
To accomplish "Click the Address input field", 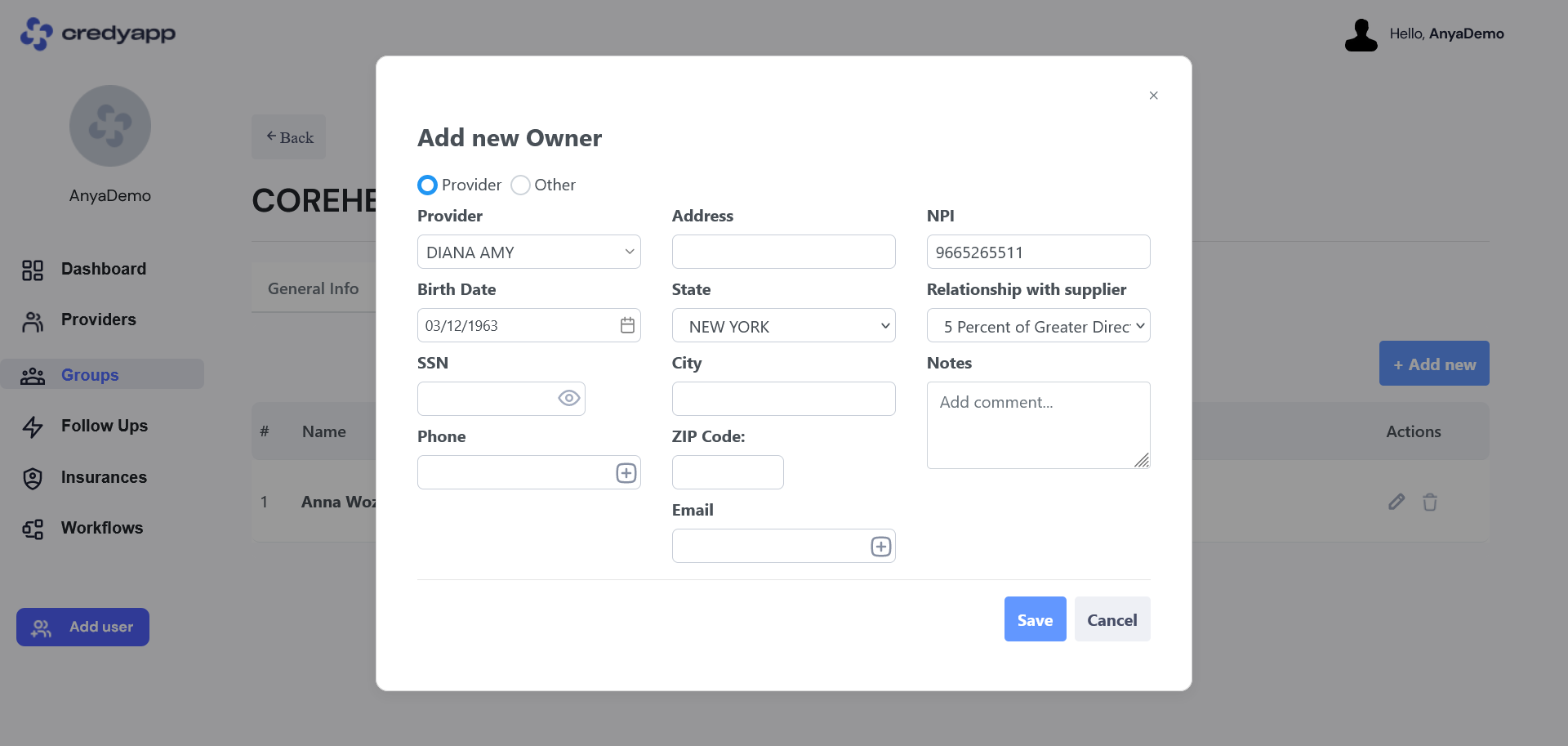I will point(784,252).
